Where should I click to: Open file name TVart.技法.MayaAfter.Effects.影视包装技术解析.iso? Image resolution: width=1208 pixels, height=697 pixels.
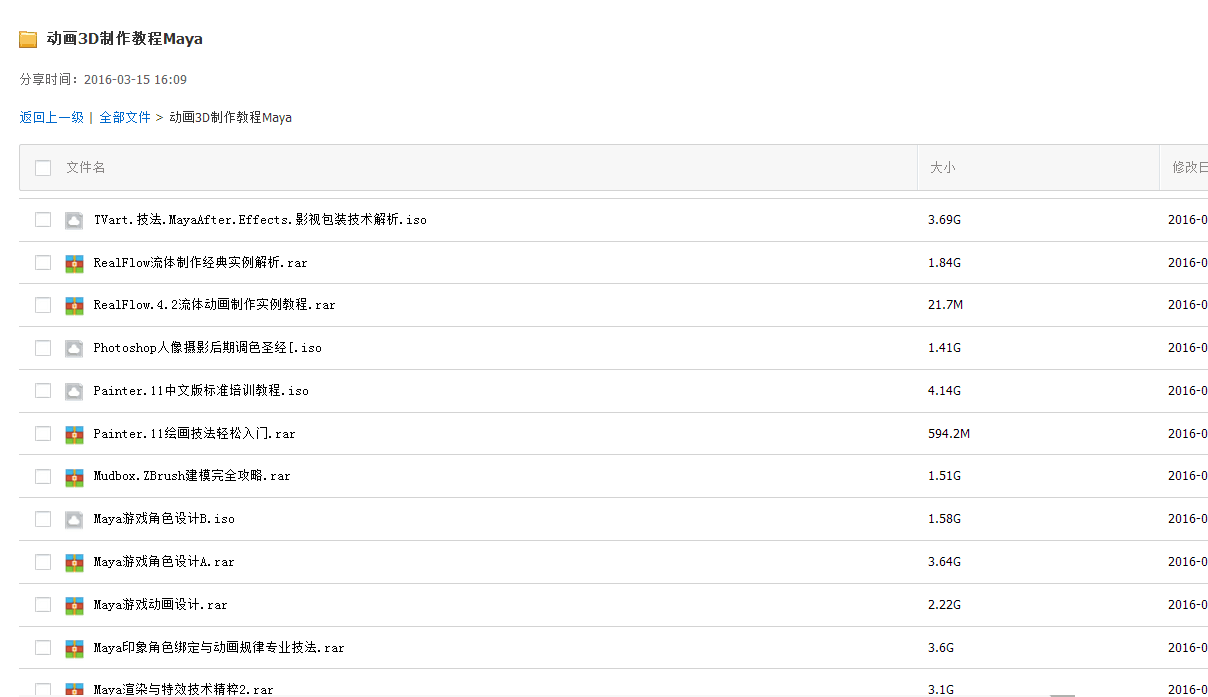click(260, 220)
